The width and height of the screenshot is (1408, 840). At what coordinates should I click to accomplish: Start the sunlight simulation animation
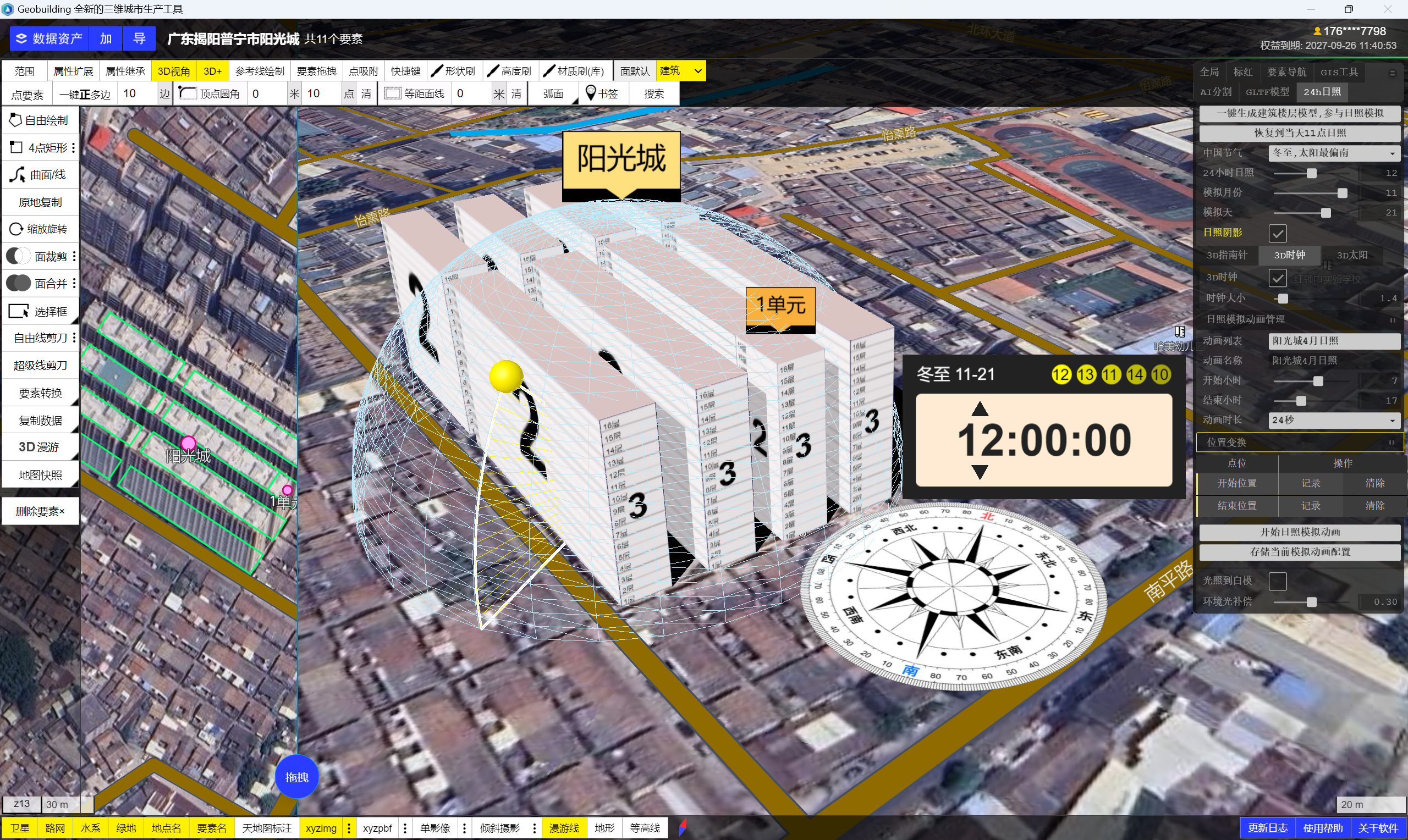(1299, 532)
